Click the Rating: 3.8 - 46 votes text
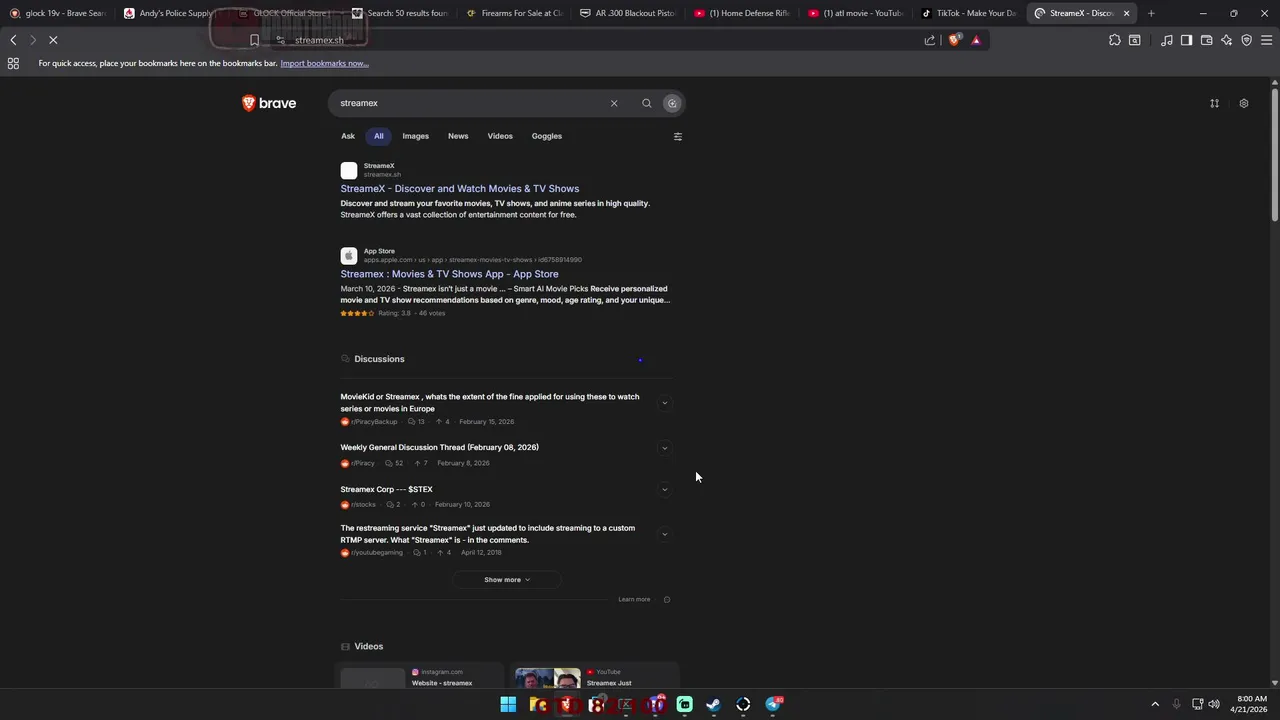1280x720 pixels. tap(411, 313)
